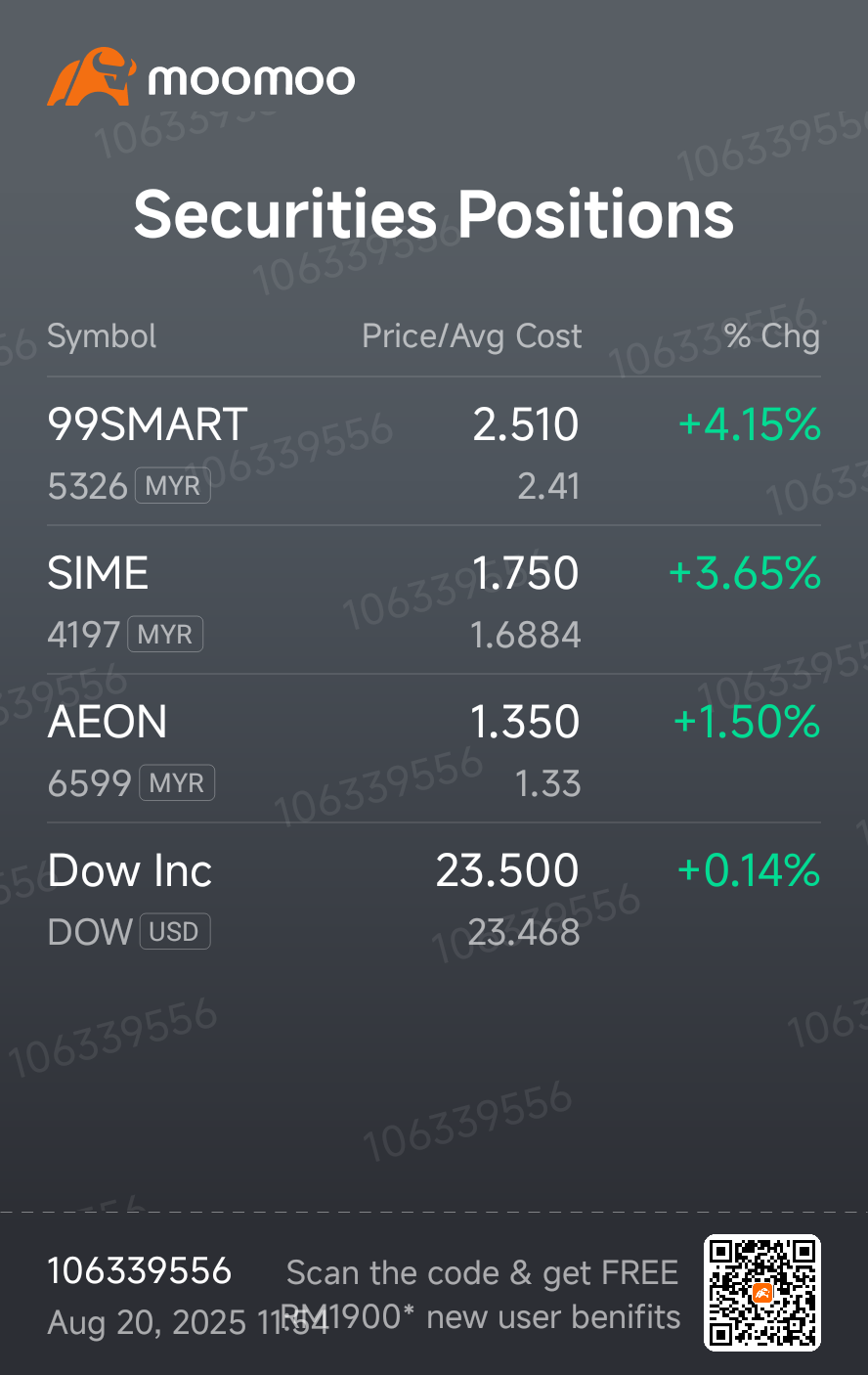
Task: Open the SIME stock name
Action: pos(98,572)
